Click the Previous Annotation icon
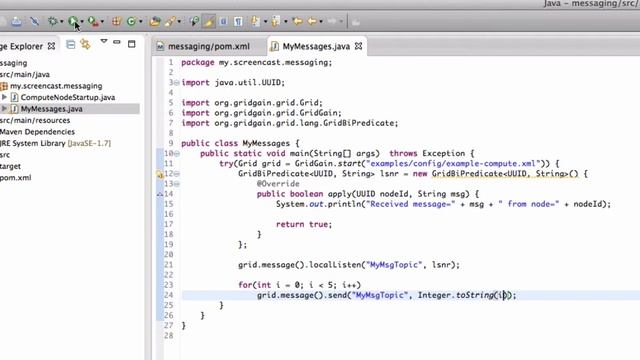640x360 pixels. point(276,21)
